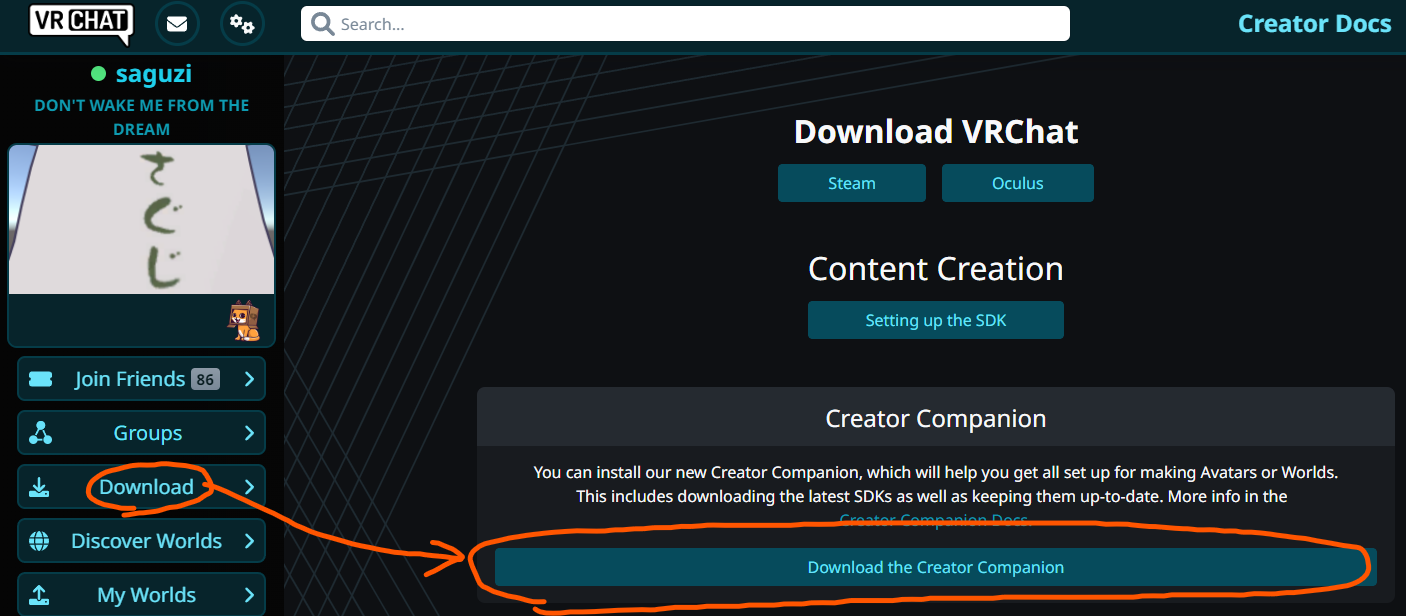
Task: Click the Creator Companion panel heading
Action: pyautogui.click(x=936, y=418)
